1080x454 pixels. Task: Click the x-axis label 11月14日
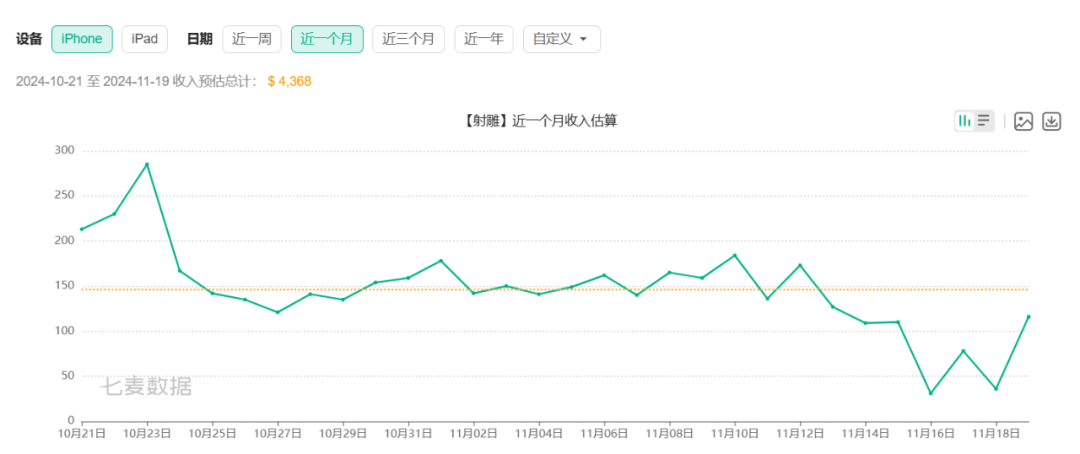[865, 434]
